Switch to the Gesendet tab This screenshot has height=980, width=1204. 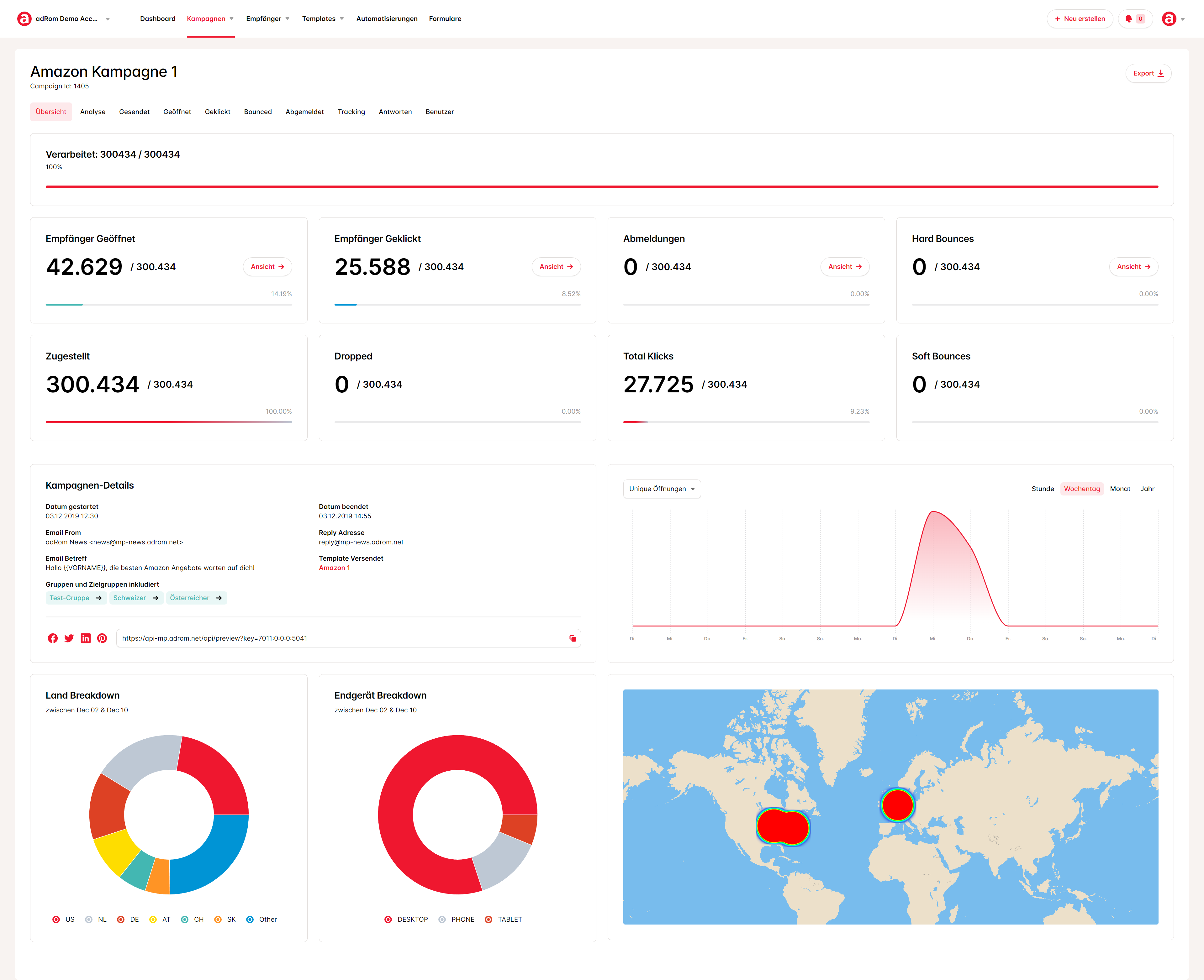point(135,112)
